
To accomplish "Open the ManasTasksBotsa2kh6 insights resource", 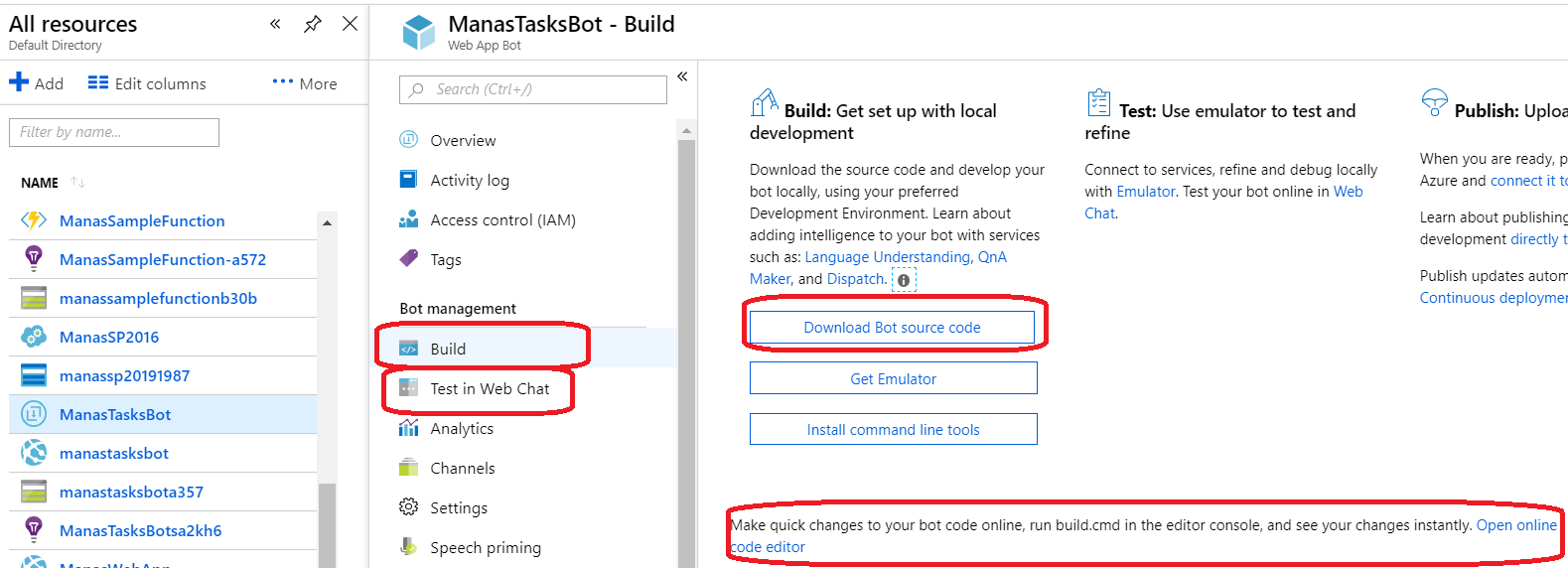I will tap(140, 530).
